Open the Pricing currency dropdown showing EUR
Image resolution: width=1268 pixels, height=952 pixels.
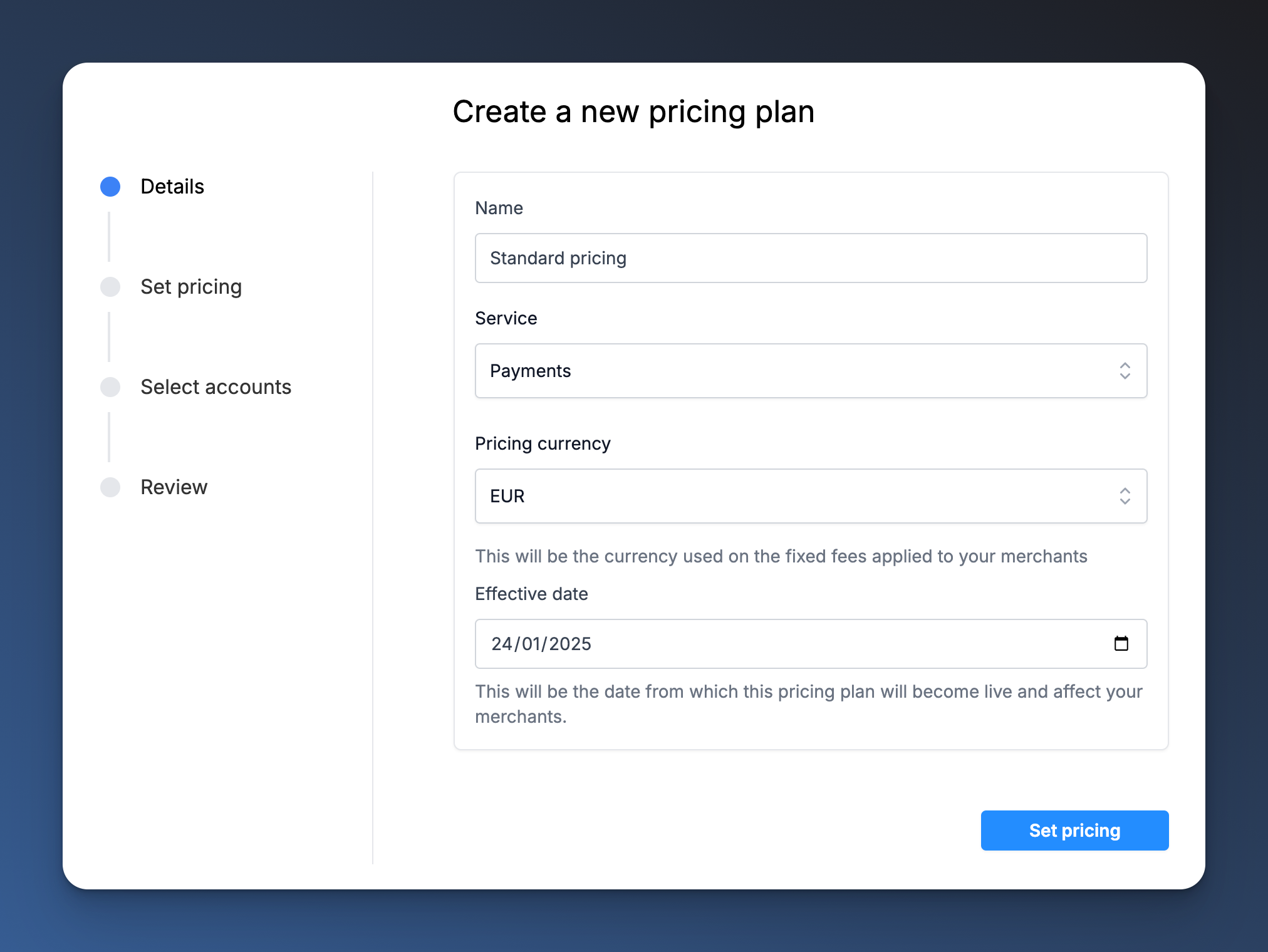coord(811,496)
